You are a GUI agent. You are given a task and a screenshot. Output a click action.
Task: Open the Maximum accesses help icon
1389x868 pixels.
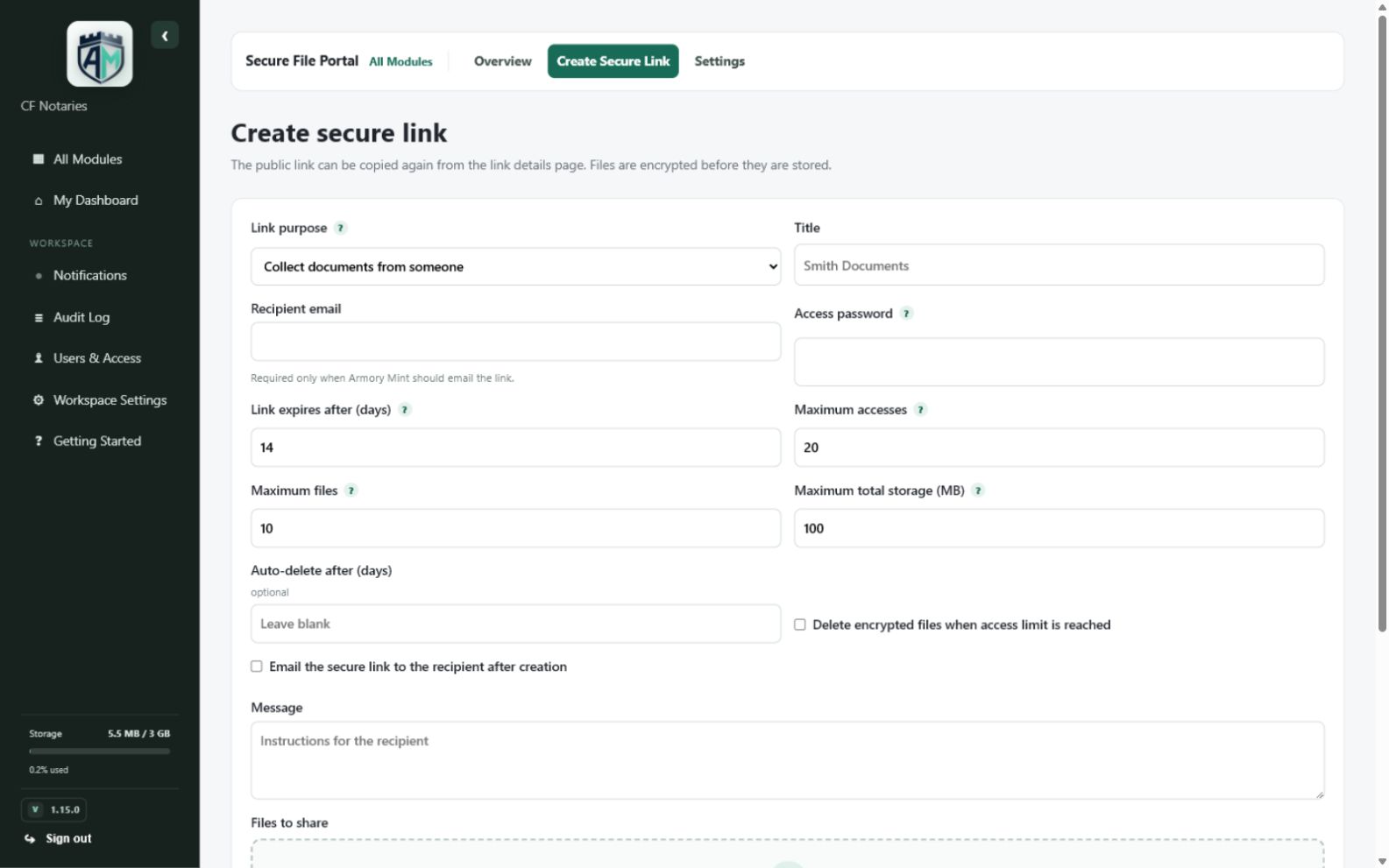pyautogui.click(x=921, y=410)
